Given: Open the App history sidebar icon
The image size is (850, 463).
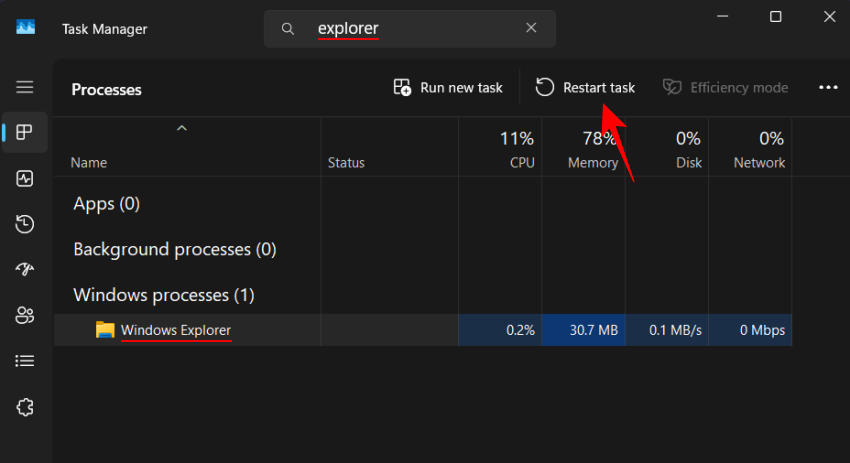Looking at the screenshot, I should point(25,224).
